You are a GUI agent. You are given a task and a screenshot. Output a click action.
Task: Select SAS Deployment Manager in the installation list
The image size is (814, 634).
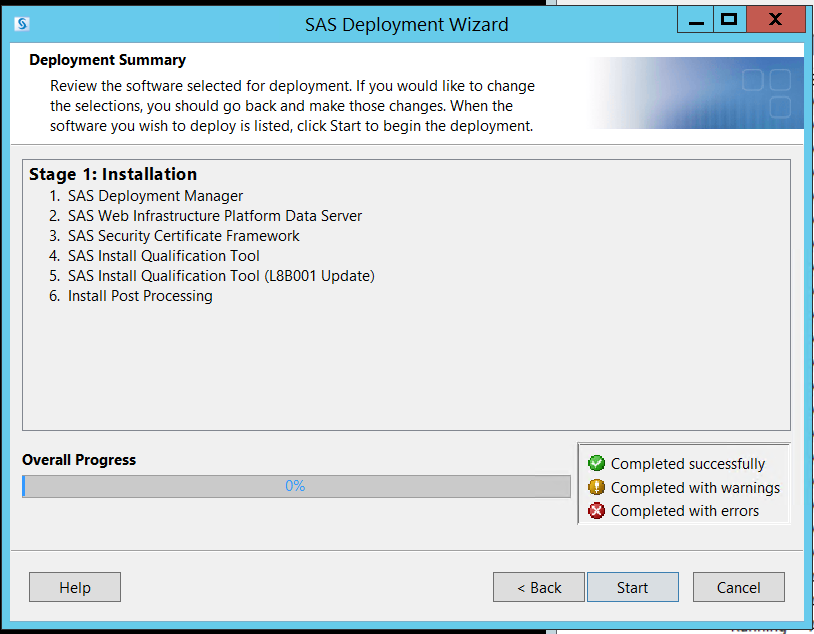(x=155, y=196)
